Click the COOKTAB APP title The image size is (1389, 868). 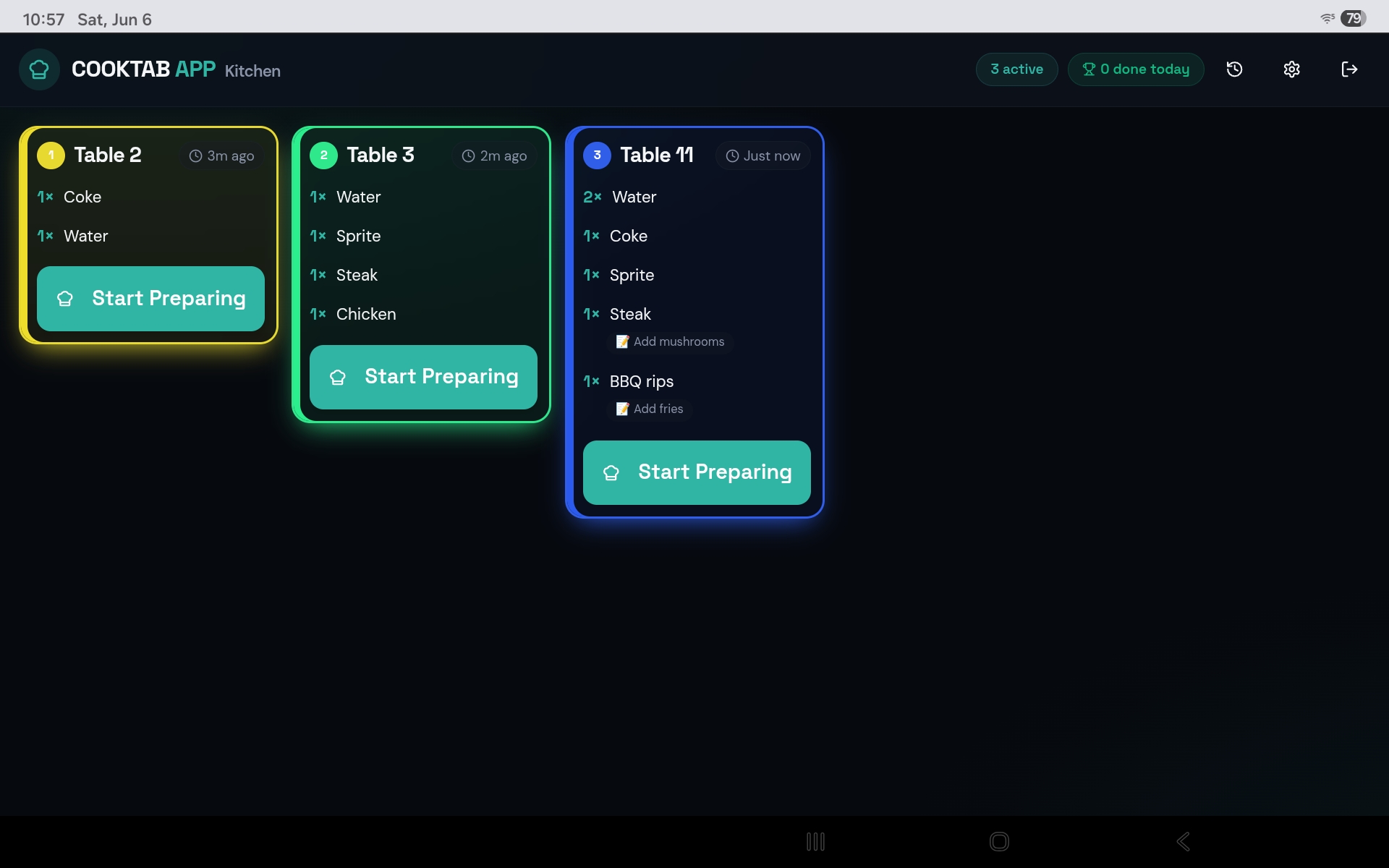(x=143, y=69)
